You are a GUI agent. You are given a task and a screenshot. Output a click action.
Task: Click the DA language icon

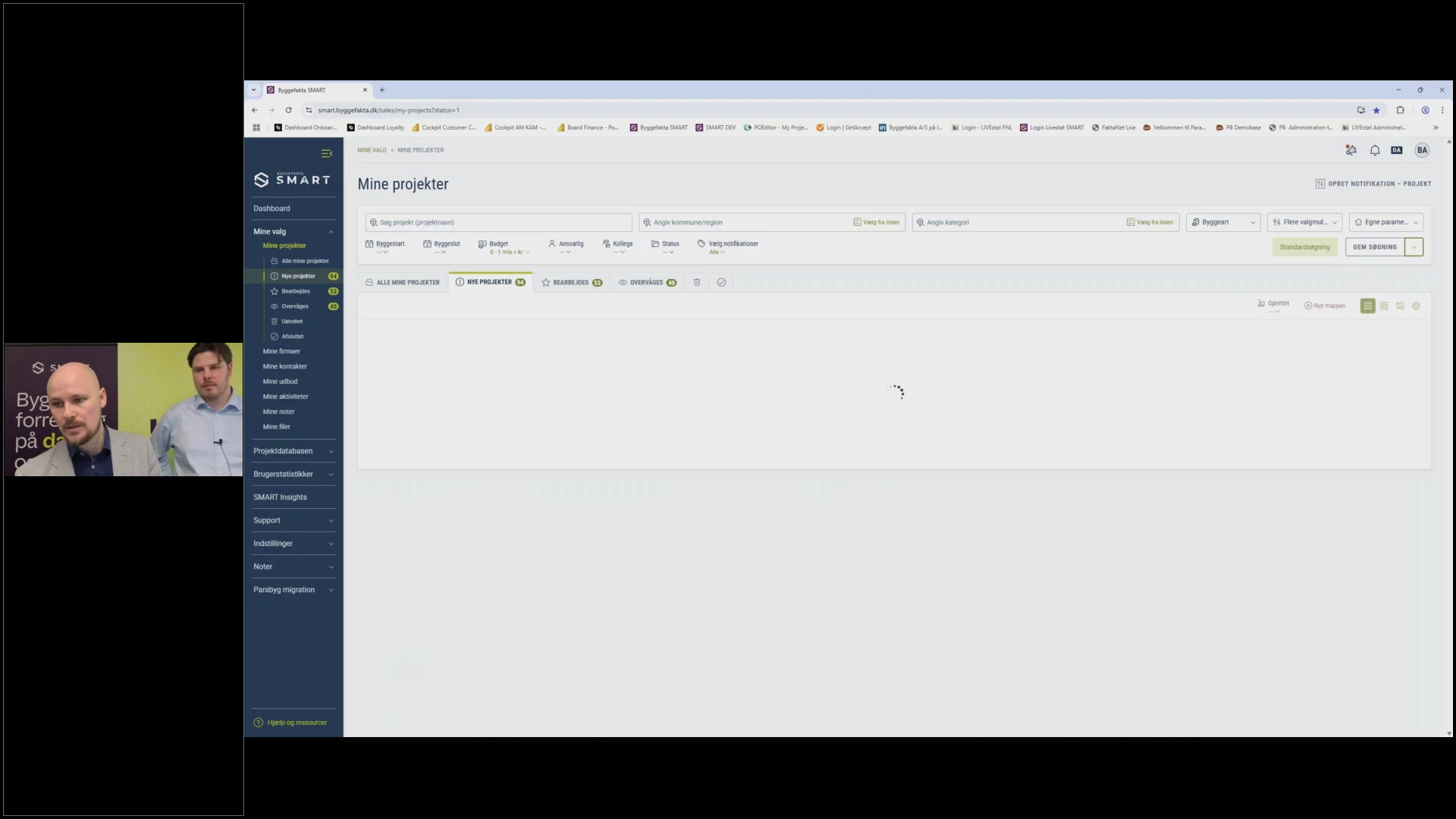tap(1397, 150)
